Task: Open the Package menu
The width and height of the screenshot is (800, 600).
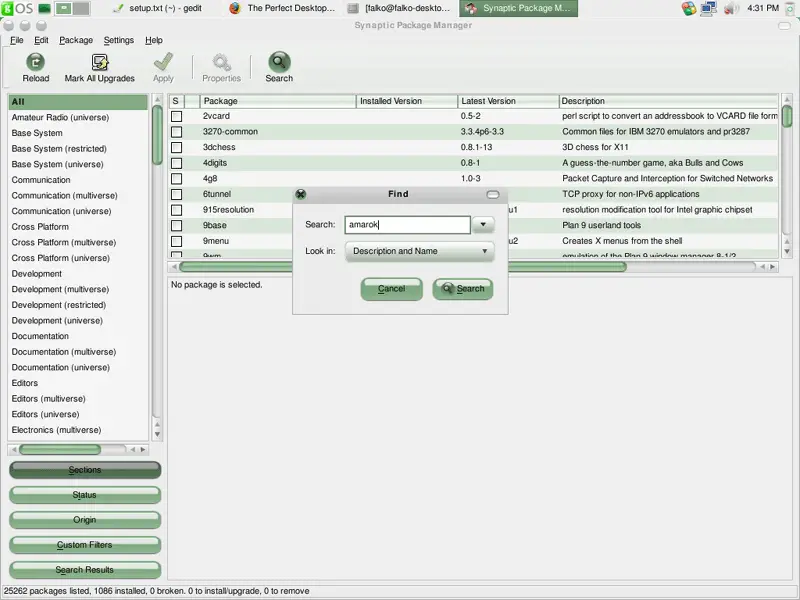Action: coord(76,40)
